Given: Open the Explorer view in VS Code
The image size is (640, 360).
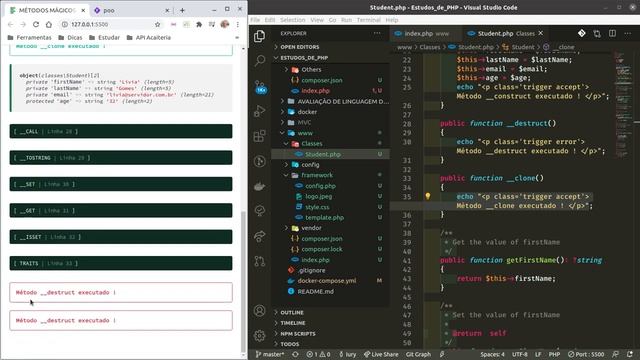Looking at the screenshot, I should (260, 36).
